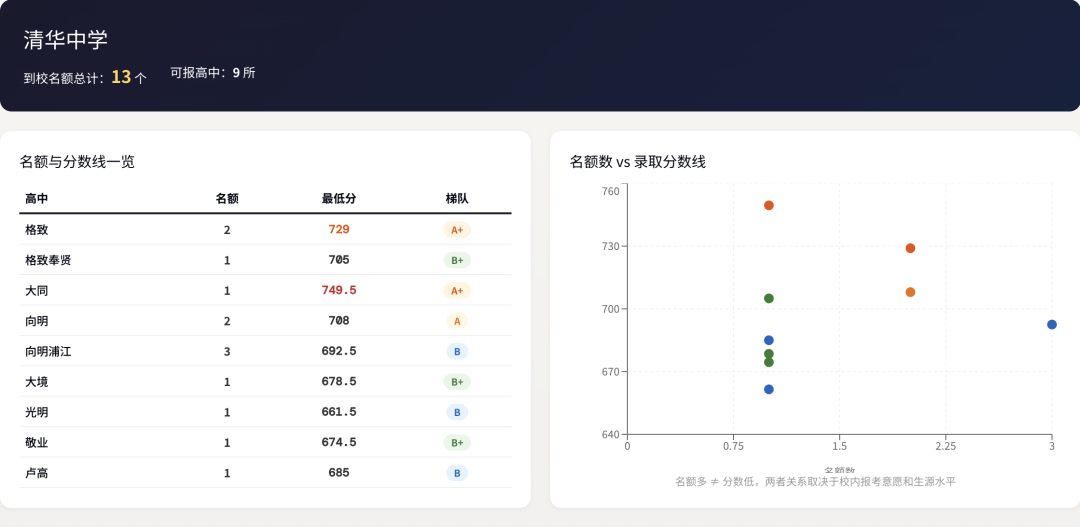Click the red 749.5 score for 大同
The width and height of the screenshot is (1080, 527).
[x=339, y=291]
